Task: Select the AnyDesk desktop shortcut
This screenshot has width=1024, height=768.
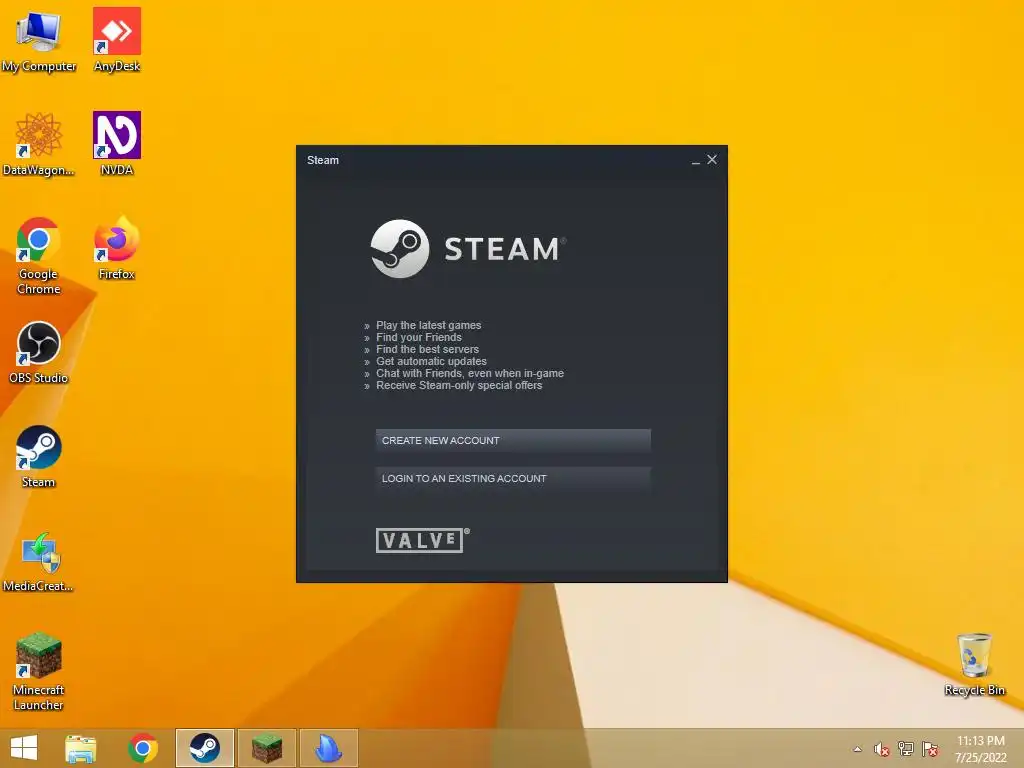Action: (117, 39)
